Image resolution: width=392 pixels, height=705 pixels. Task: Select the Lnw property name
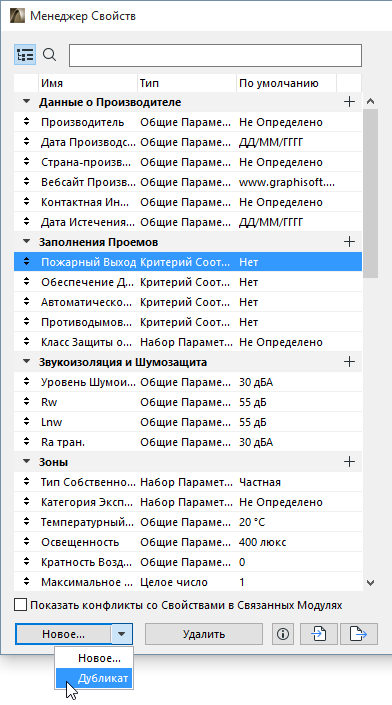pos(52,422)
